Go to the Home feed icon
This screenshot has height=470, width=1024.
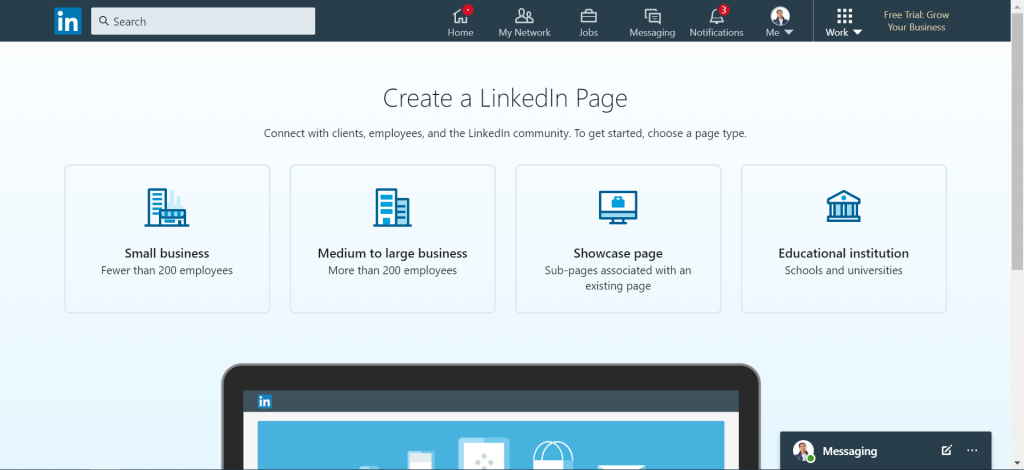460,16
